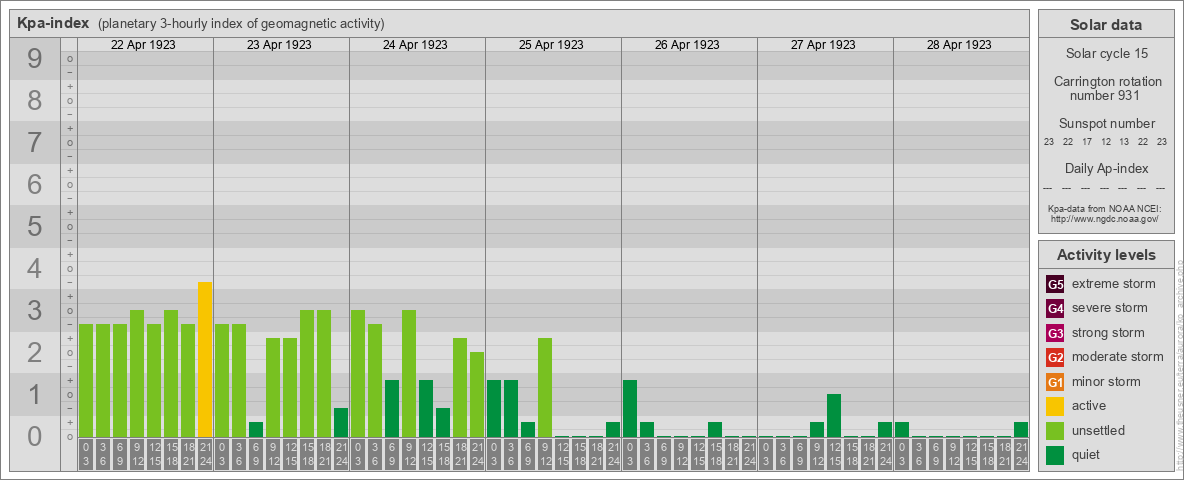Click the '26 Apr 1923' date header
The height and width of the screenshot is (480, 1184).
click(687, 45)
